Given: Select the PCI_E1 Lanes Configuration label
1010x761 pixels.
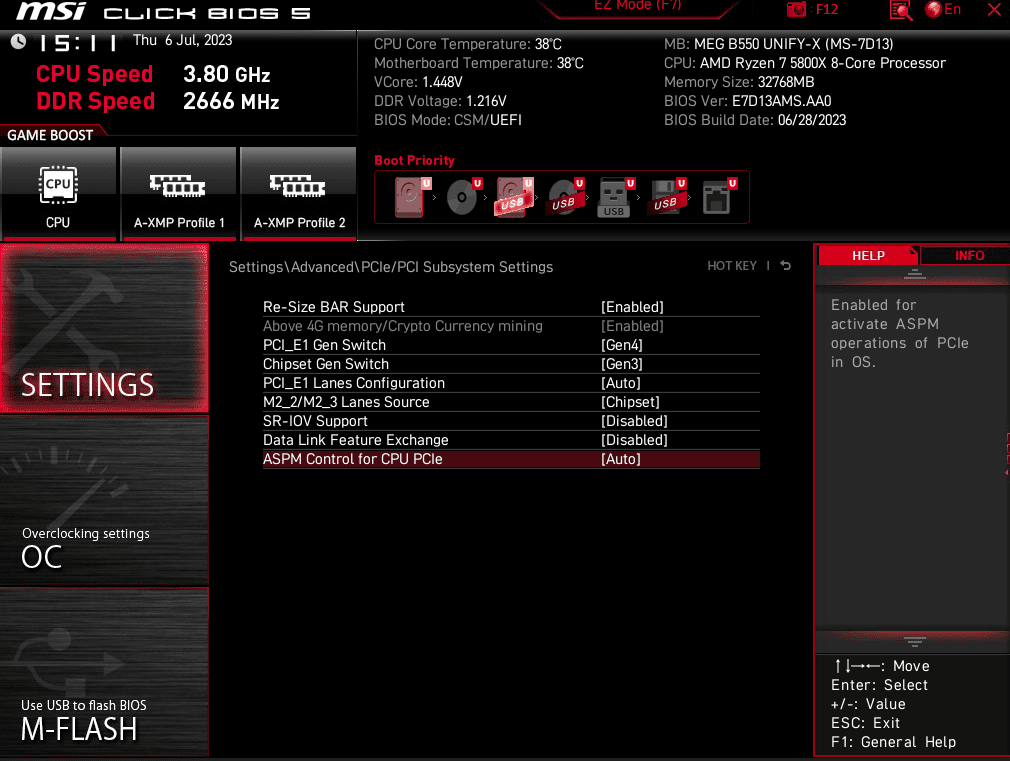Looking at the screenshot, I should tap(354, 383).
